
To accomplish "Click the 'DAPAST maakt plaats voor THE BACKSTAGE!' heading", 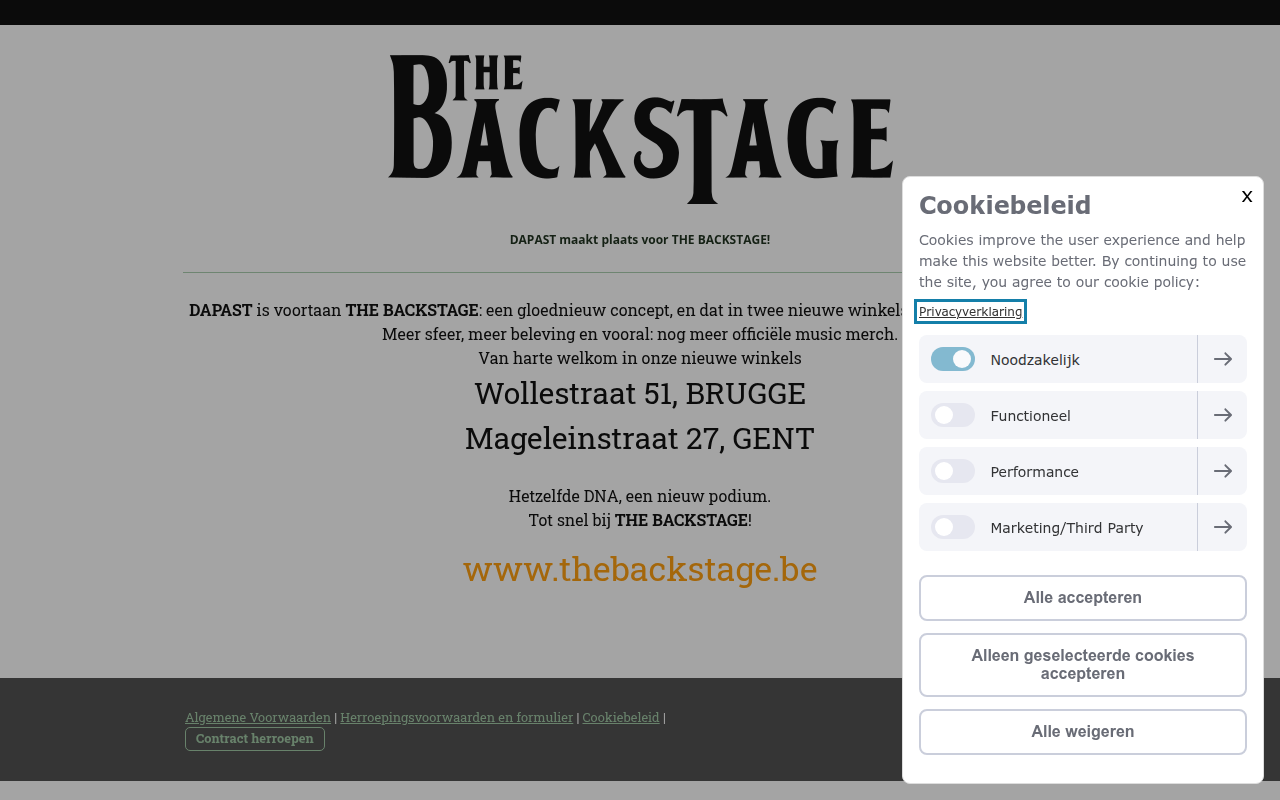I will pos(640,240).
